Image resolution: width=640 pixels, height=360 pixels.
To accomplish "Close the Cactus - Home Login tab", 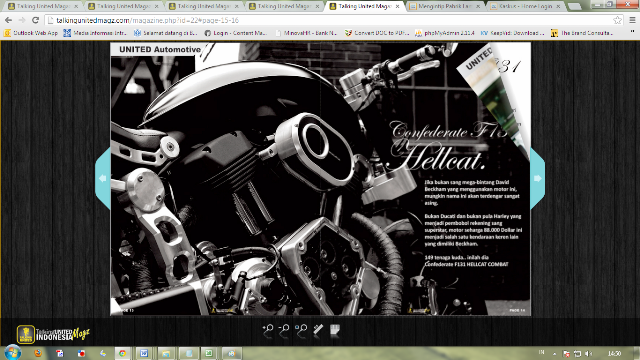I will pos(558,7).
